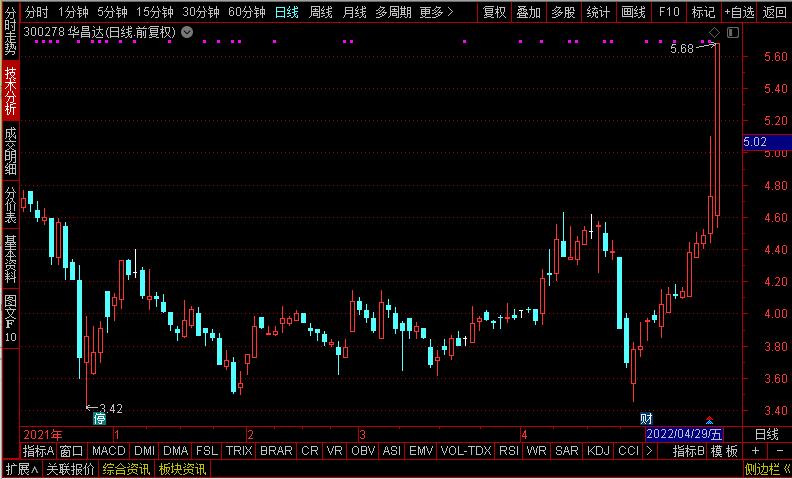This screenshot has height=479, width=792.
Task: Add stock with +自选 button
Action: (739, 12)
